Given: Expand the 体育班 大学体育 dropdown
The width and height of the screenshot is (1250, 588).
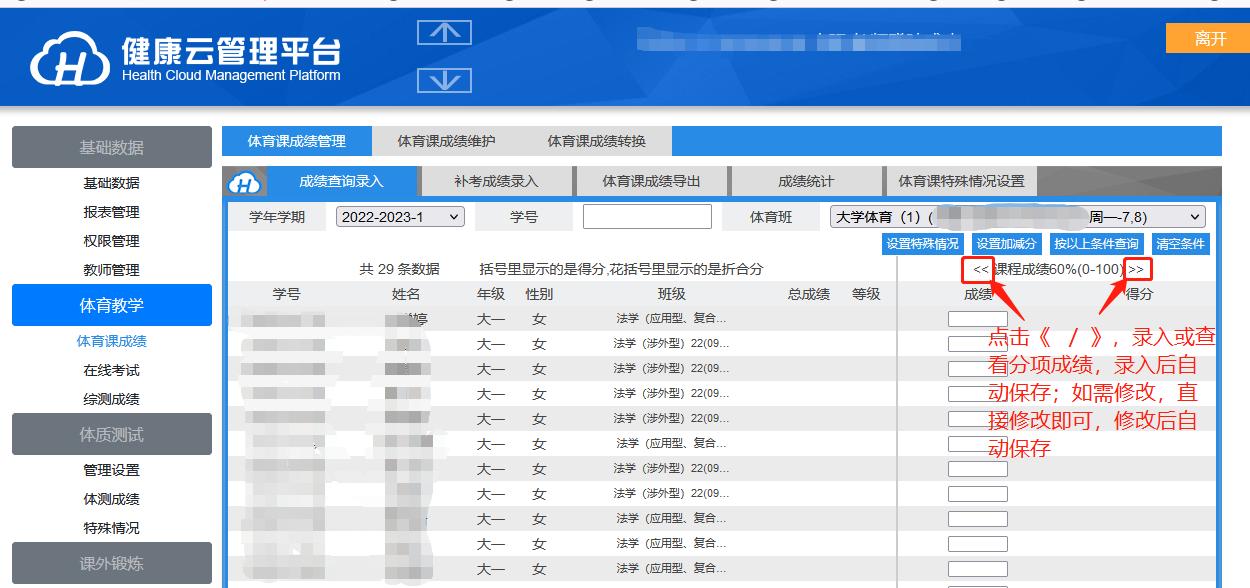Looking at the screenshot, I should [x=1017, y=217].
